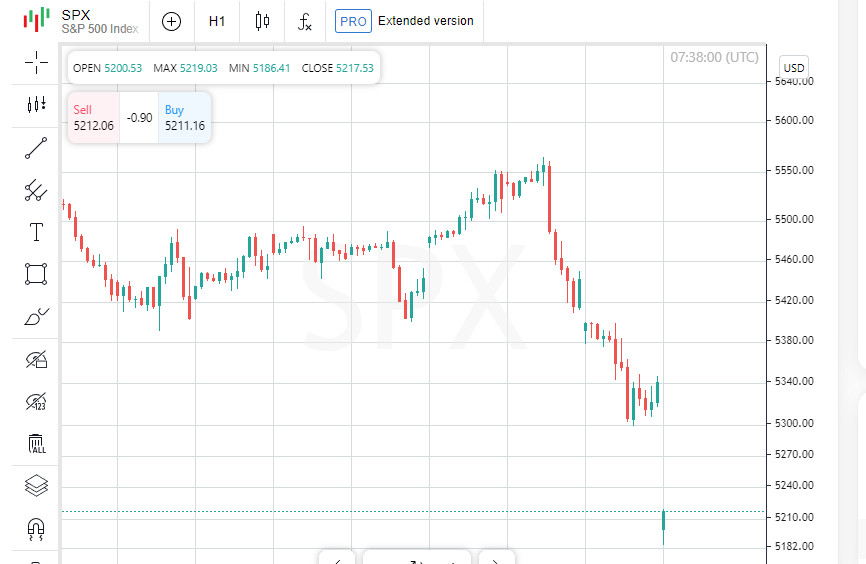
Task: Open the object layers icon
Action: click(36, 486)
